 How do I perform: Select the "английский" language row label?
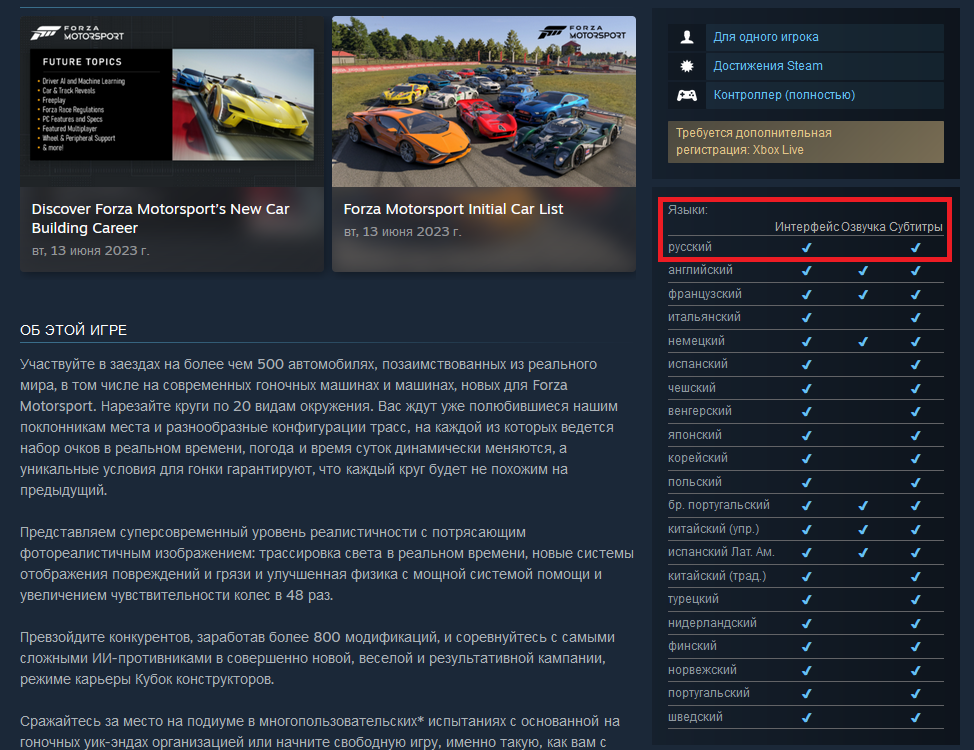[x=700, y=270]
